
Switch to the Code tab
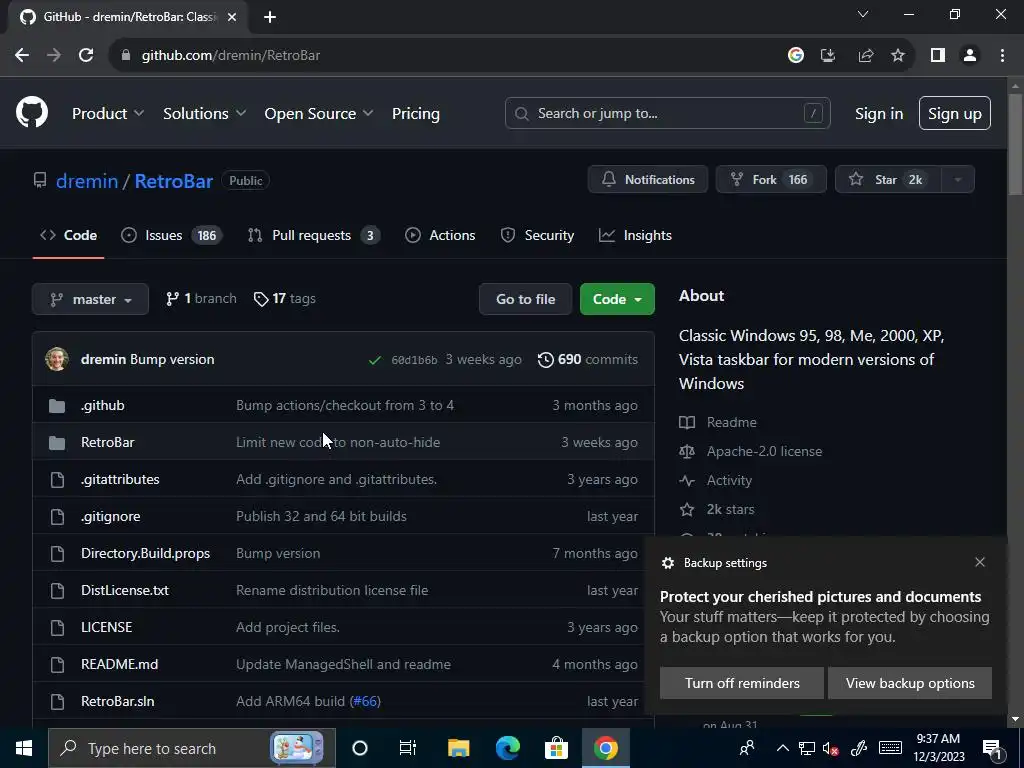(69, 235)
